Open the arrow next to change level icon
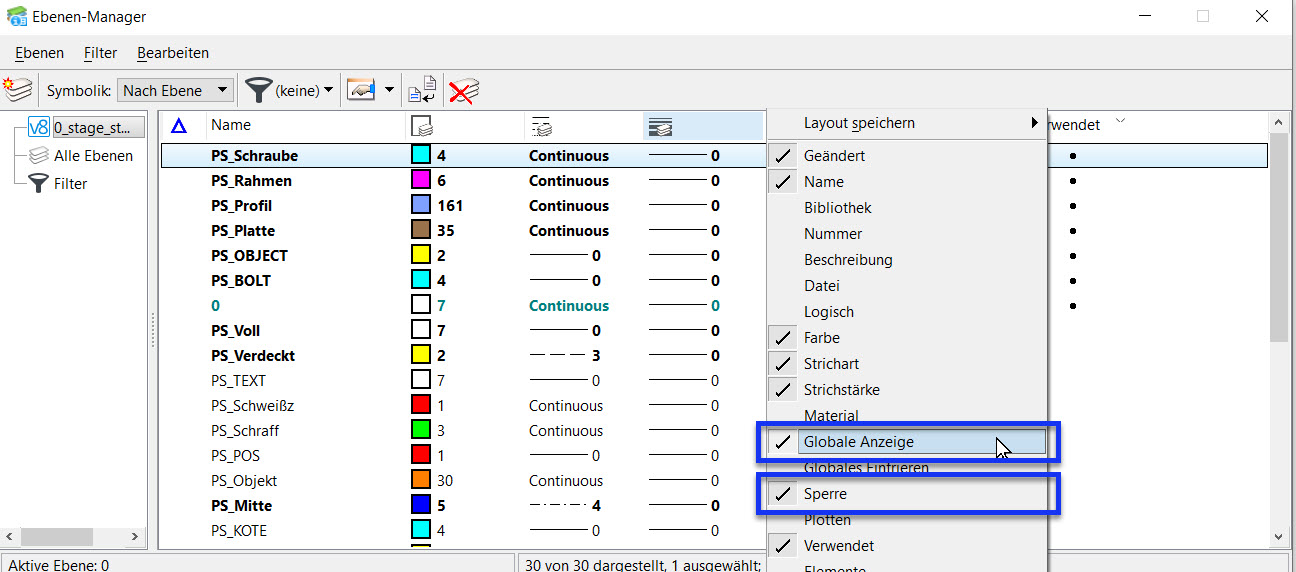Viewport: 1296px width, 572px height. (389, 91)
